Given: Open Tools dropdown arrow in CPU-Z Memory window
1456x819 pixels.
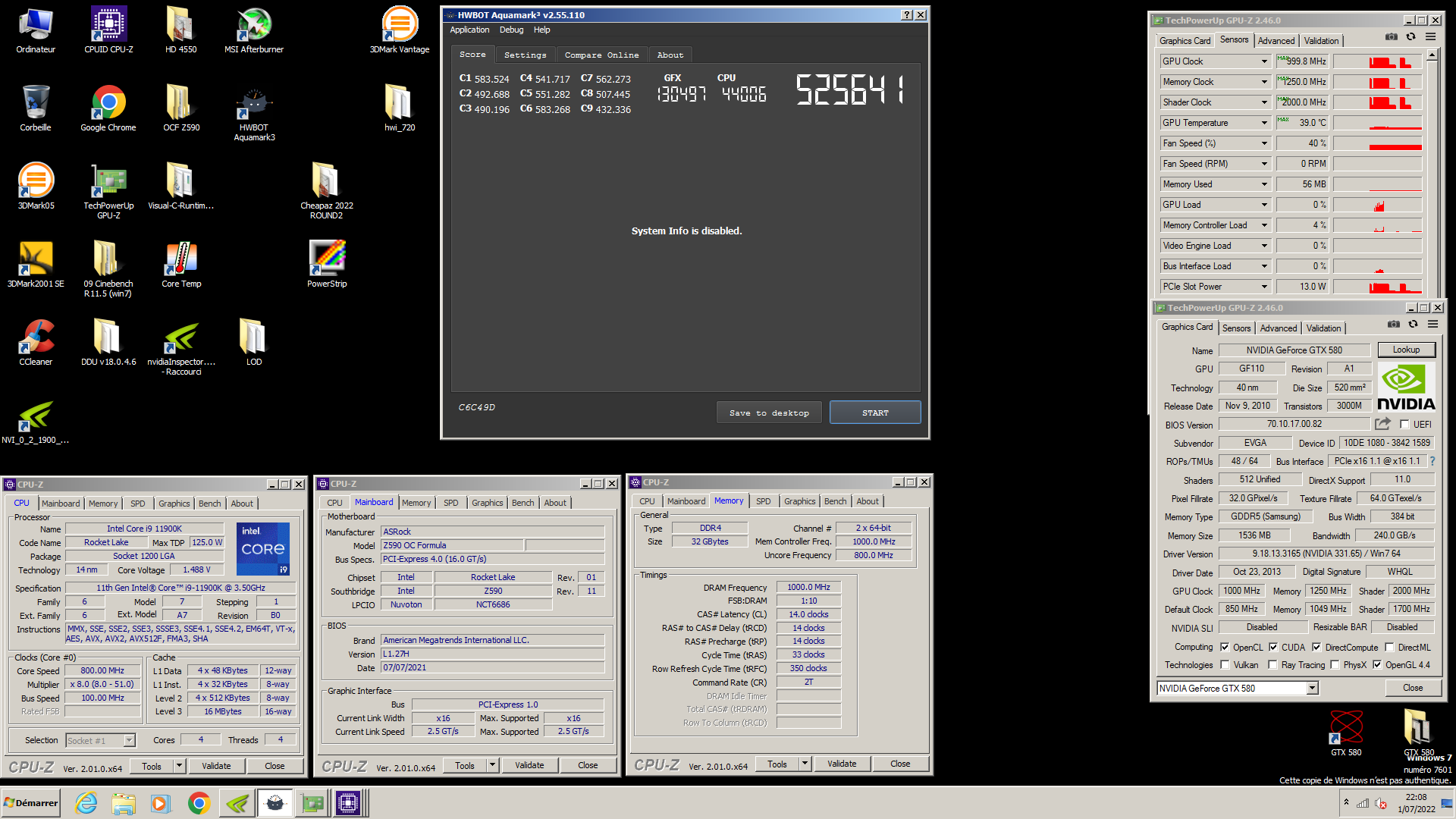Looking at the screenshot, I should 805,764.
